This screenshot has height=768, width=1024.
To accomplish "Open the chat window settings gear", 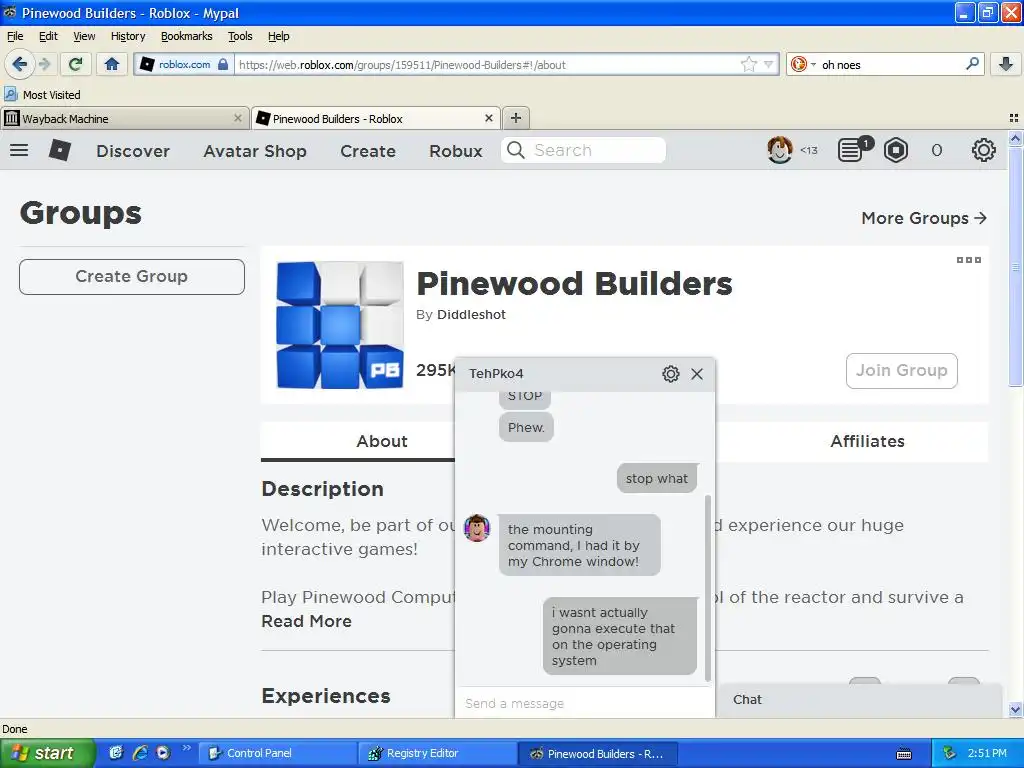I will tap(671, 374).
